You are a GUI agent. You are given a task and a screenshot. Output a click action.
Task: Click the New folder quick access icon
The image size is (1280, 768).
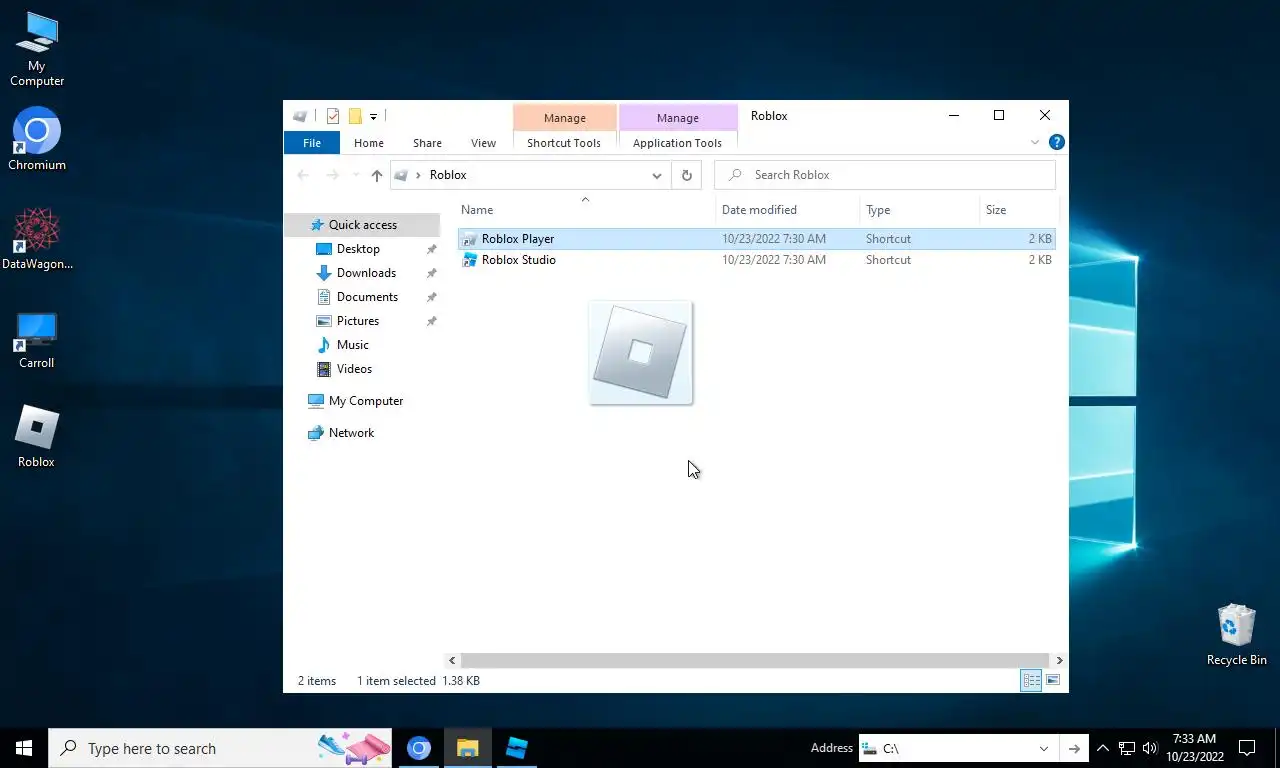pos(354,116)
